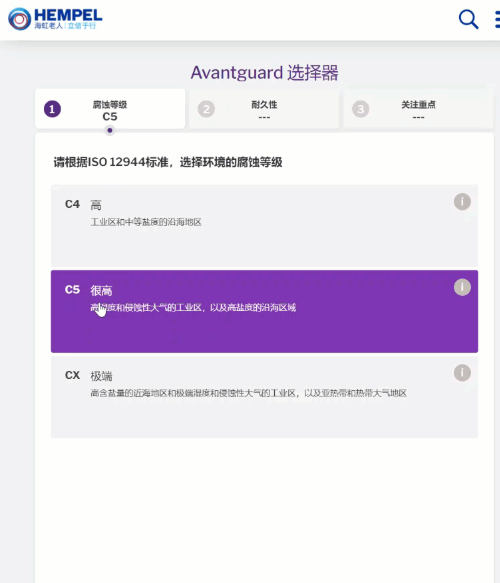Viewport: 500px width, 583px height.
Task: Show info for C5 corrosion category
Action: coord(462,287)
